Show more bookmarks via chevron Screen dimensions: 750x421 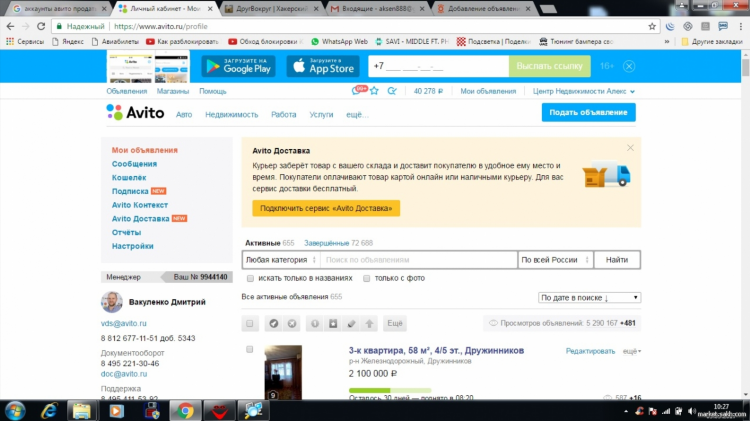[x=667, y=42]
